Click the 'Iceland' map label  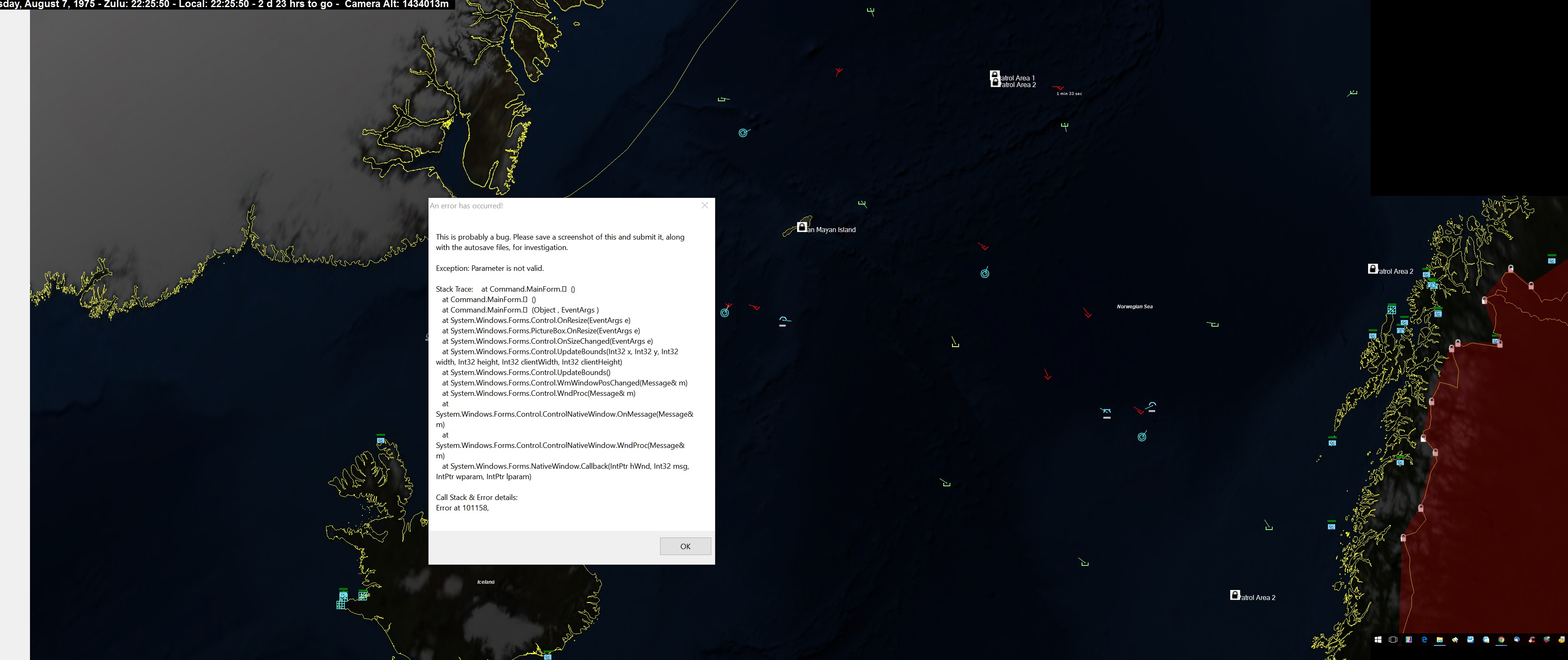point(486,582)
